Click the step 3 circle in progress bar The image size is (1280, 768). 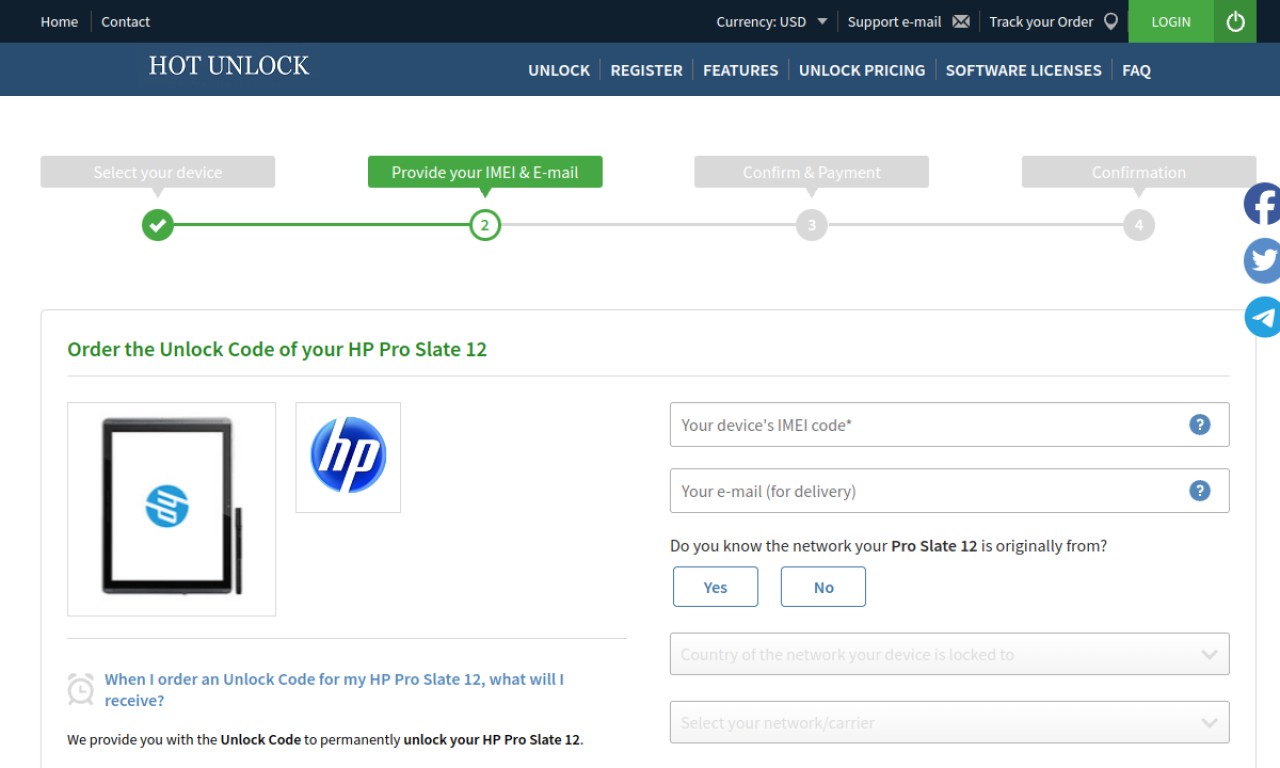(812, 225)
